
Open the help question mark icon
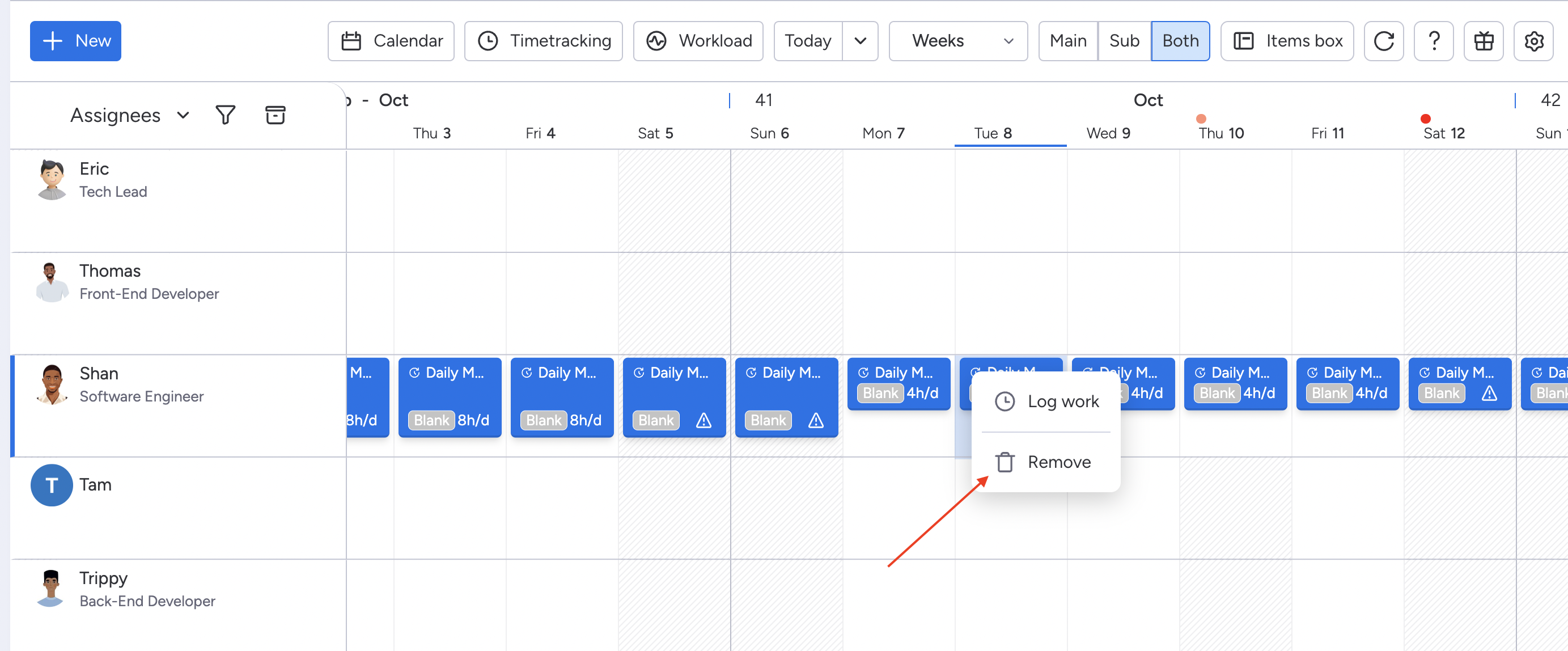1434,40
